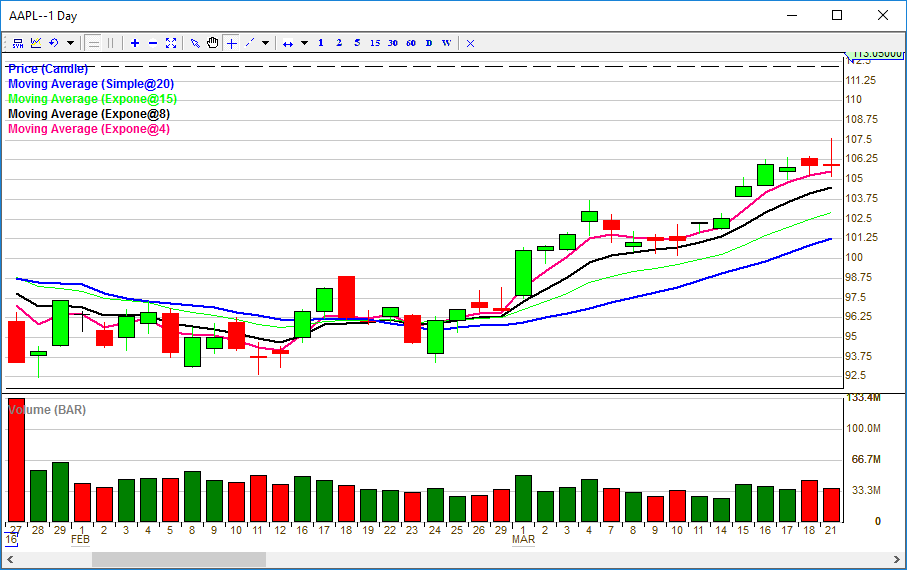This screenshot has width=907, height=570.
Task: Select the trend line drawing tool
Action: click(x=250, y=43)
